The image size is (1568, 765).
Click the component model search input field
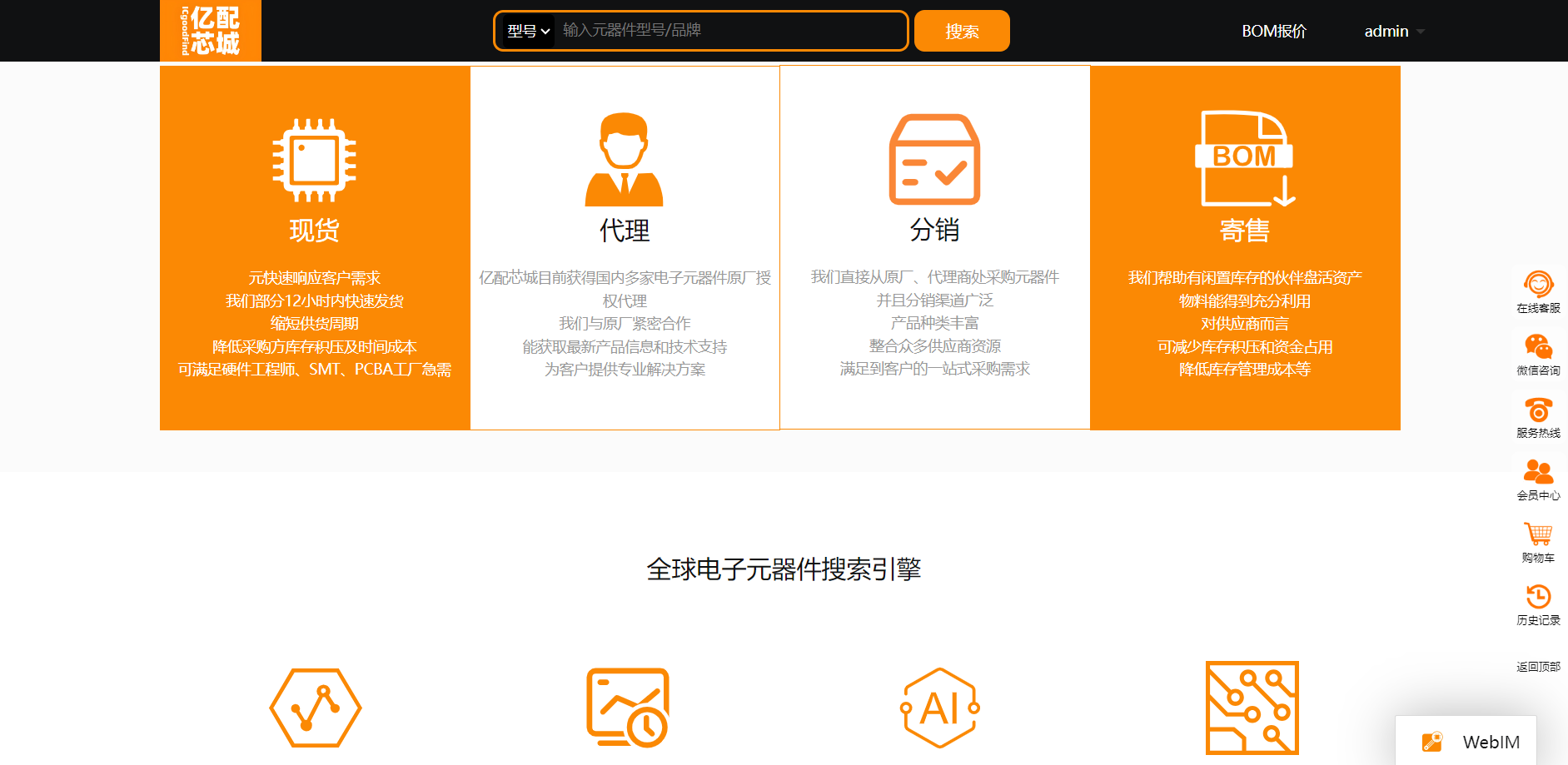pos(729,31)
